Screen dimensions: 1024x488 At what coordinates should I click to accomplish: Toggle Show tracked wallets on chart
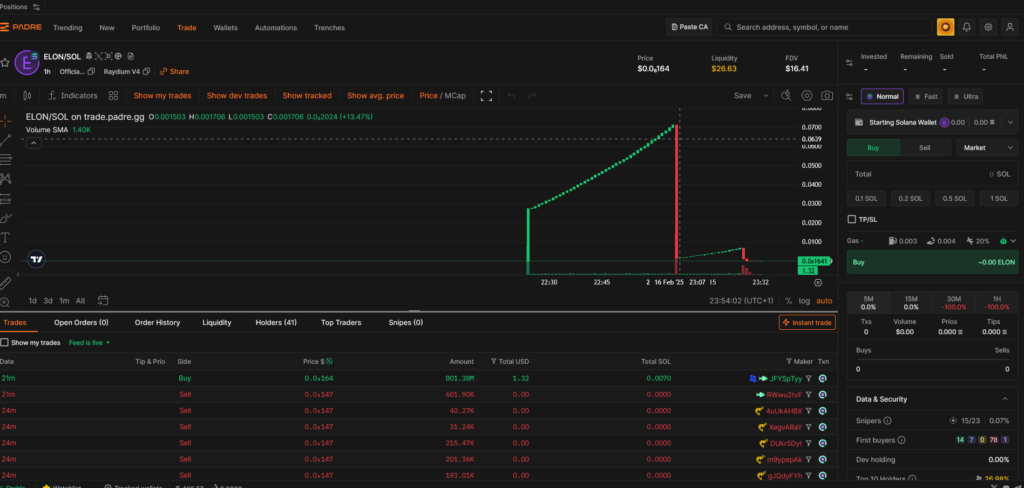(x=307, y=95)
